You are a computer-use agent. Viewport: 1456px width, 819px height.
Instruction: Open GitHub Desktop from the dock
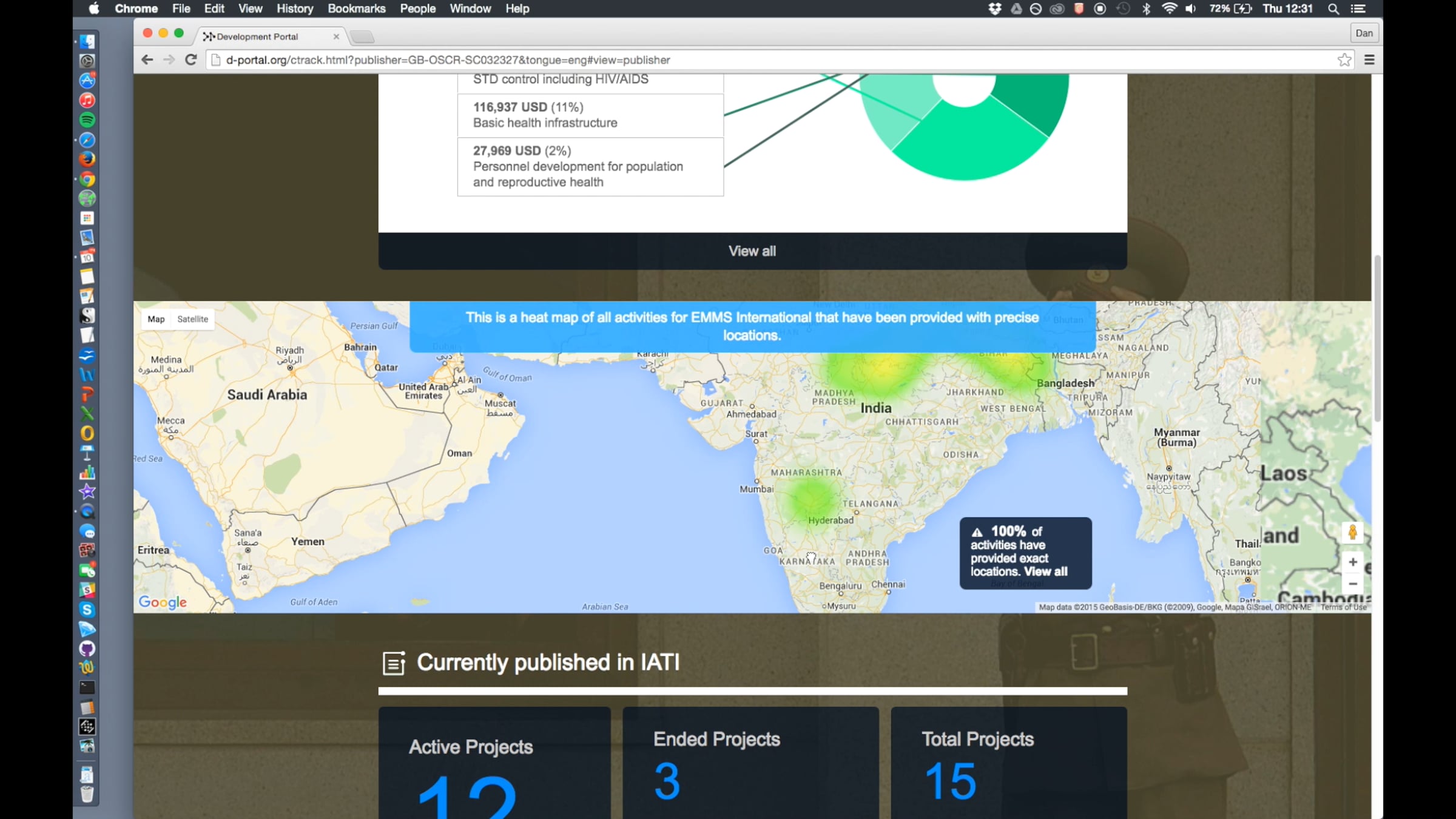(87, 649)
